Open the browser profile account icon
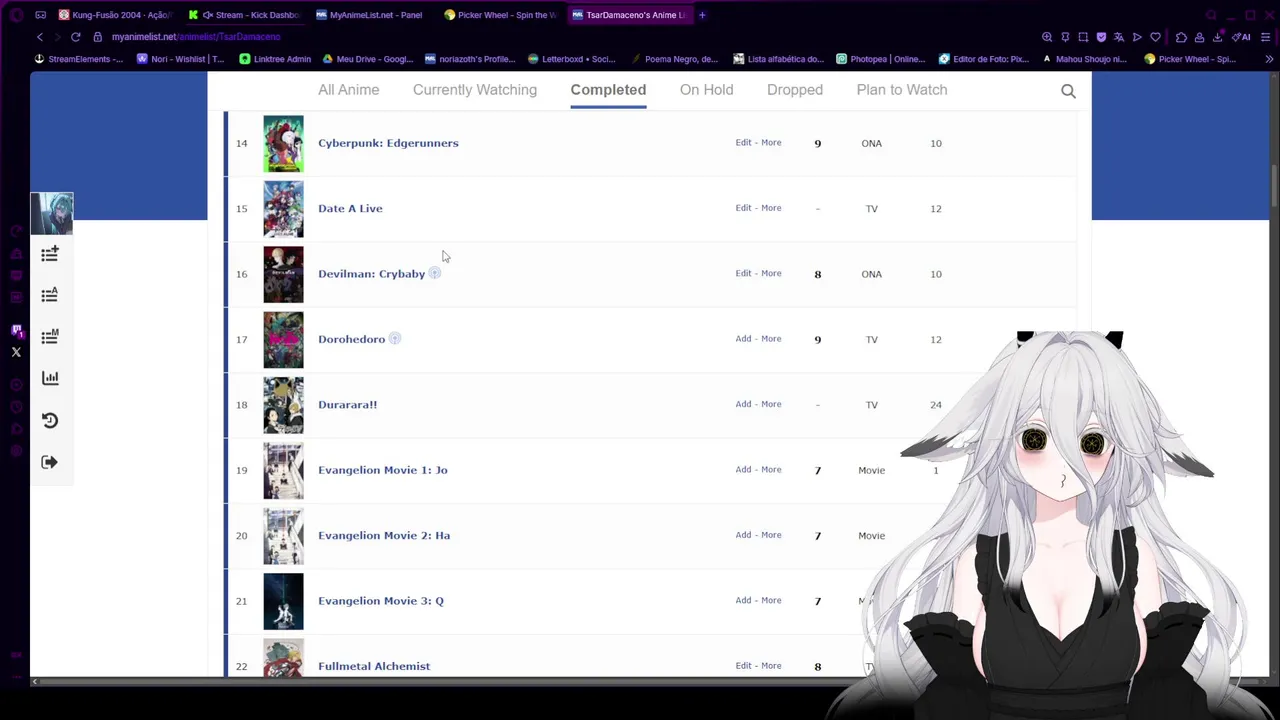The width and height of the screenshot is (1280, 720). (1199, 37)
